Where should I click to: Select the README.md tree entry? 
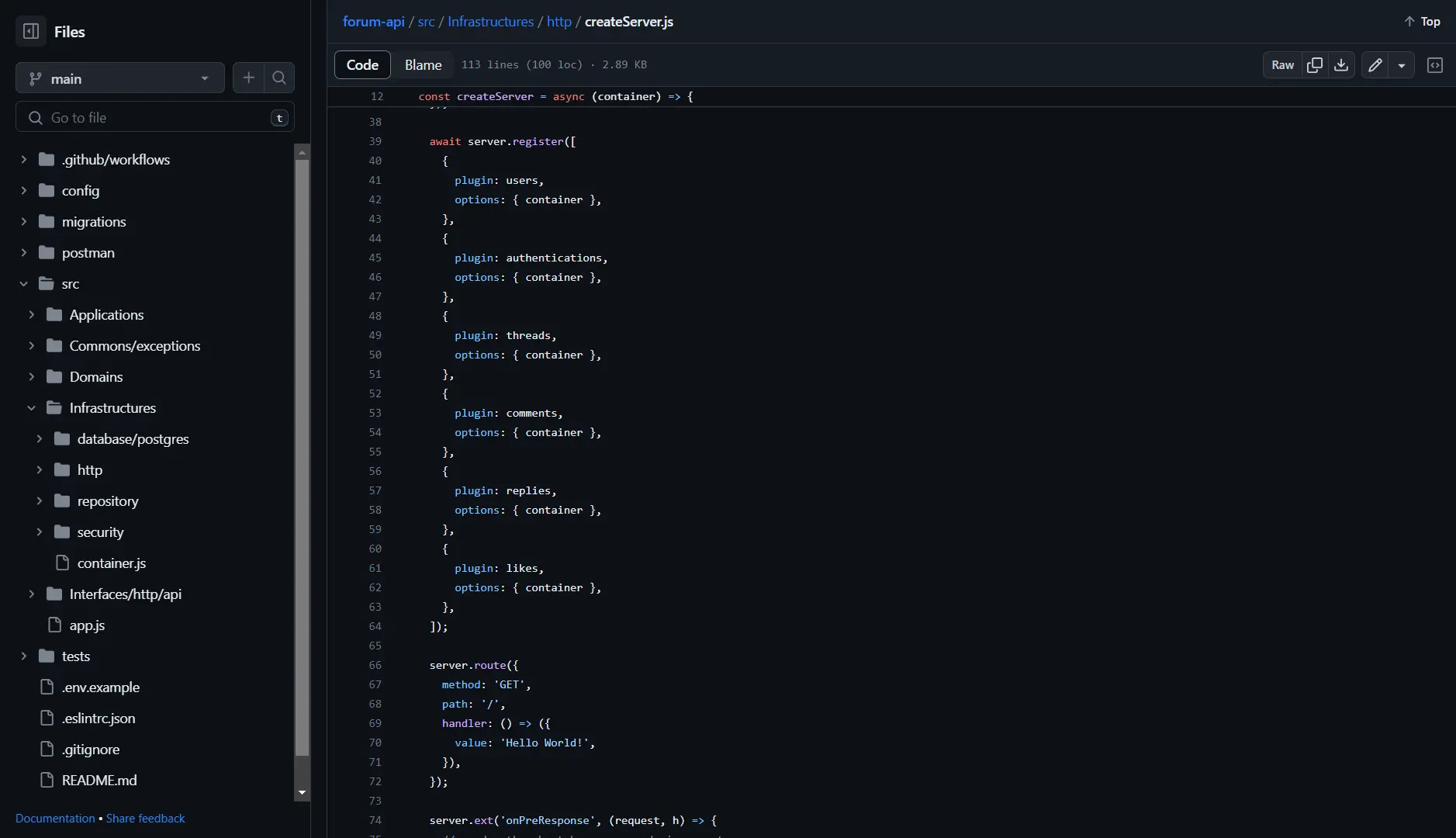(x=99, y=780)
